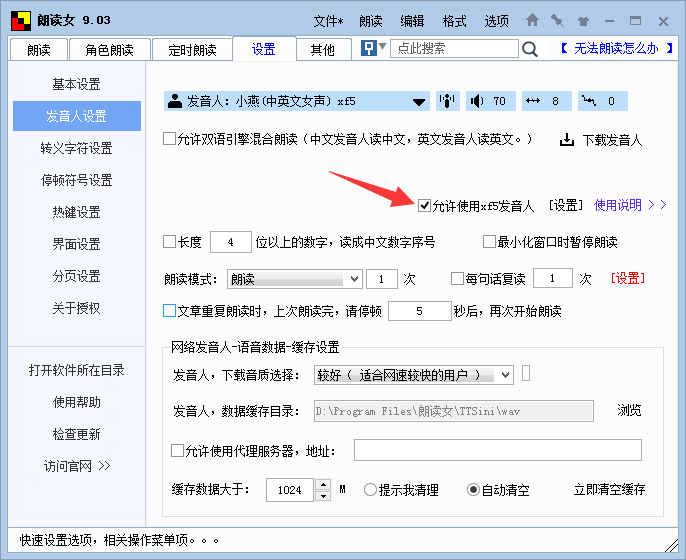Check 文章重复朗读时 pause checkbox
The width and height of the screenshot is (686, 560).
(169, 311)
